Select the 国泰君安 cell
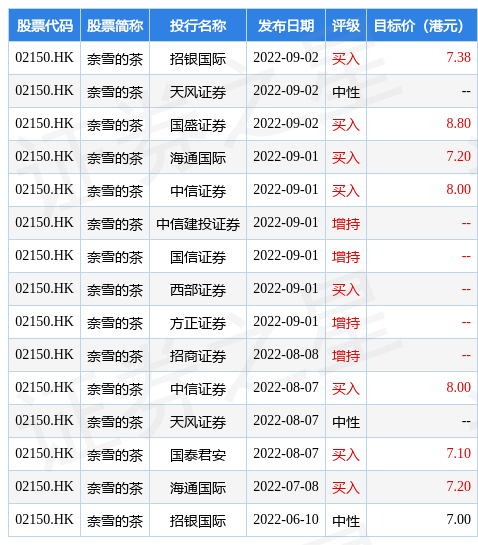 click(198, 455)
